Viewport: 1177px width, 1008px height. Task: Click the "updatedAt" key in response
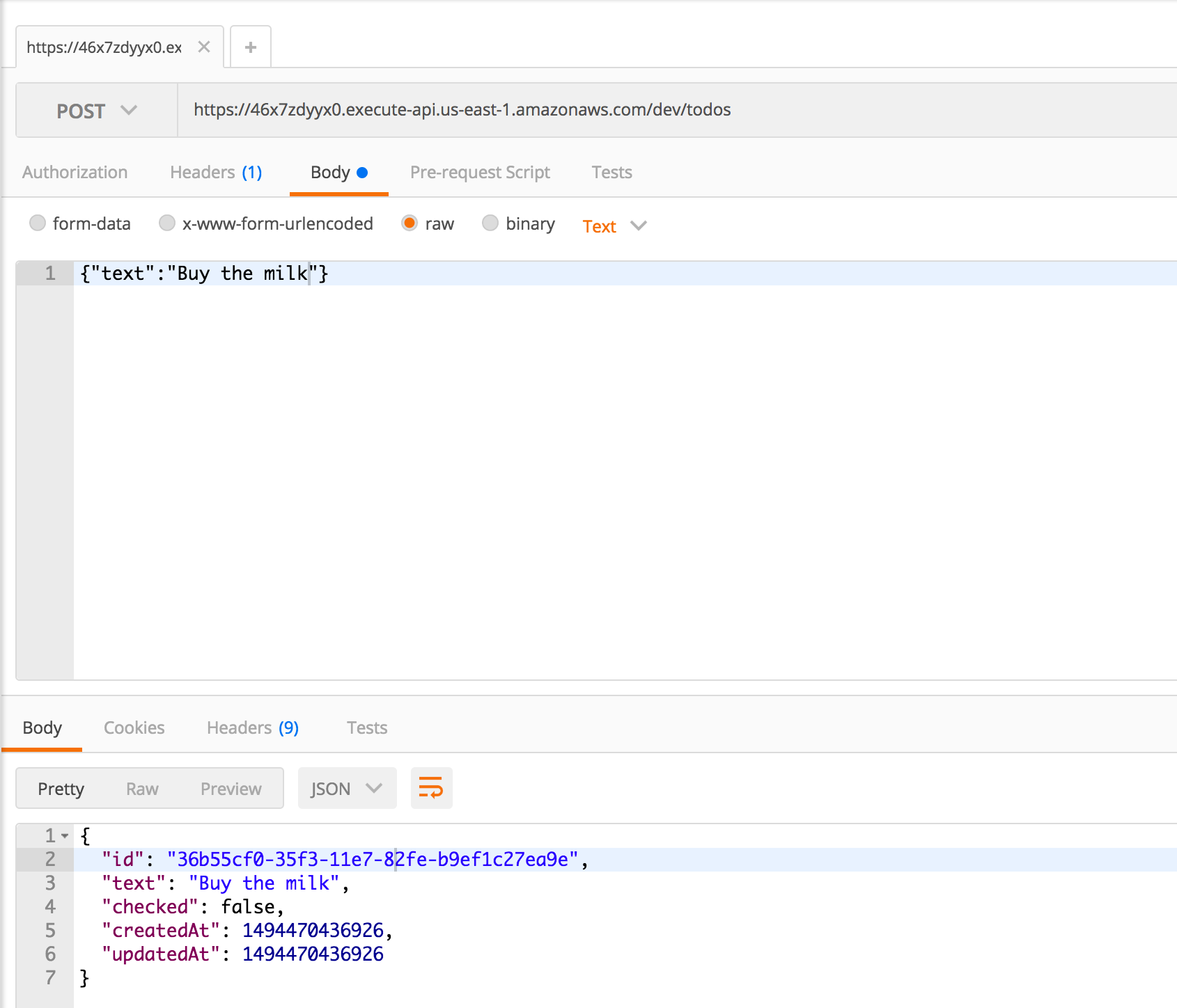pos(161,954)
